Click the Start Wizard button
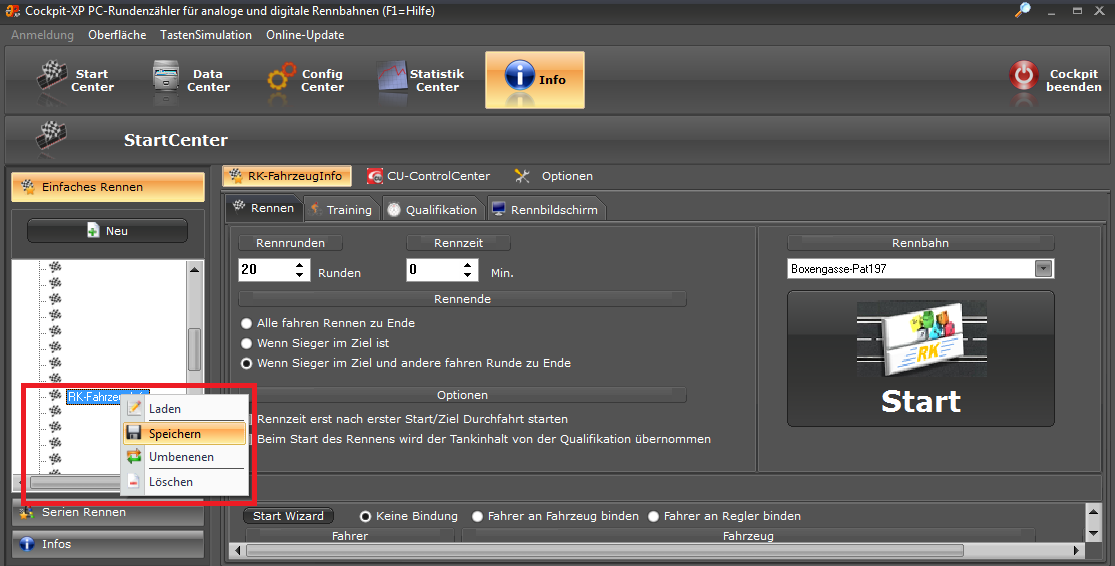The width and height of the screenshot is (1115, 566). [x=288, y=516]
